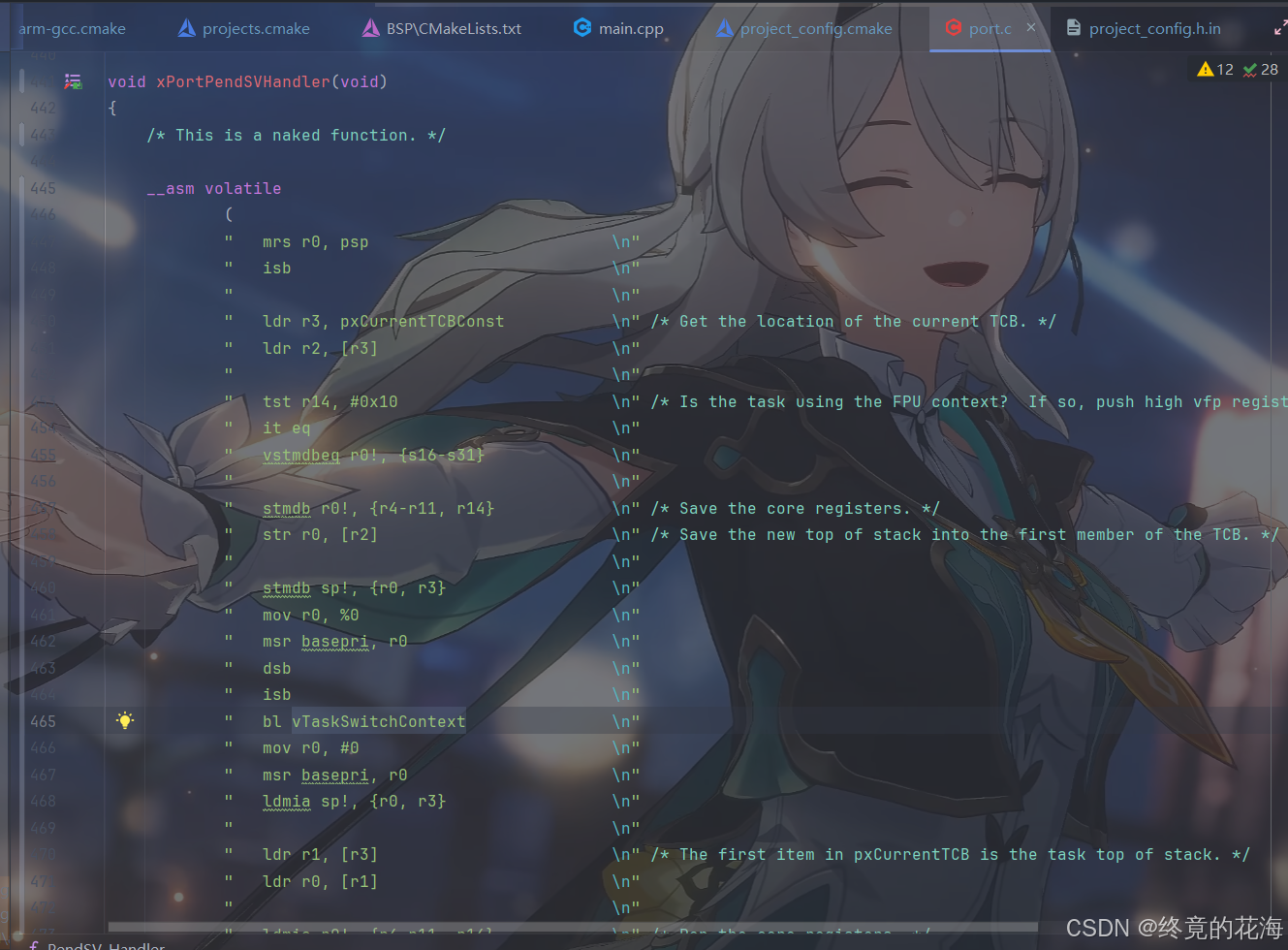Click the CMakeLists icon on BSP tab
This screenshot has height=950, width=1288.
pyautogui.click(x=371, y=28)
